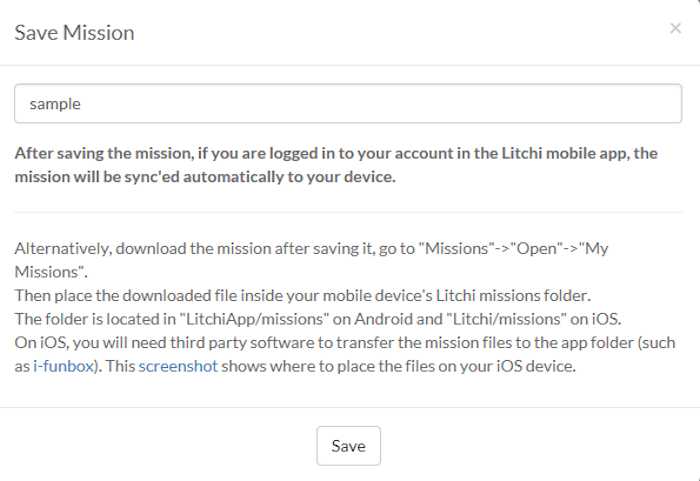Click the "Save Mission" dialog title
Image resolution: width=700 pixels, height=481 pixels.
[74, 33]
